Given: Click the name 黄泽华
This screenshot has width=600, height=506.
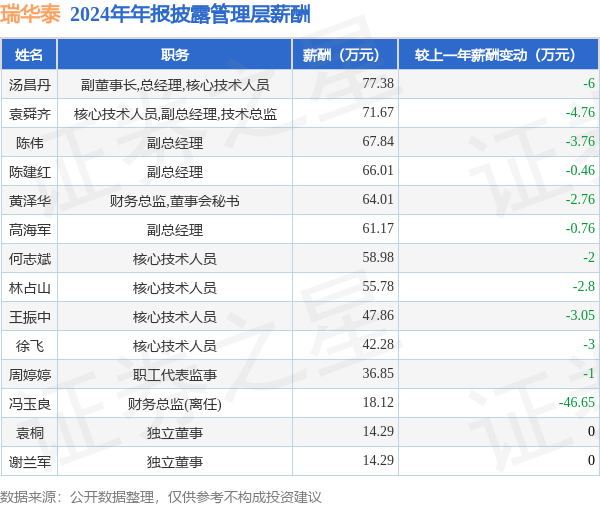Looking at the screenshot, I should click(30, 201).
